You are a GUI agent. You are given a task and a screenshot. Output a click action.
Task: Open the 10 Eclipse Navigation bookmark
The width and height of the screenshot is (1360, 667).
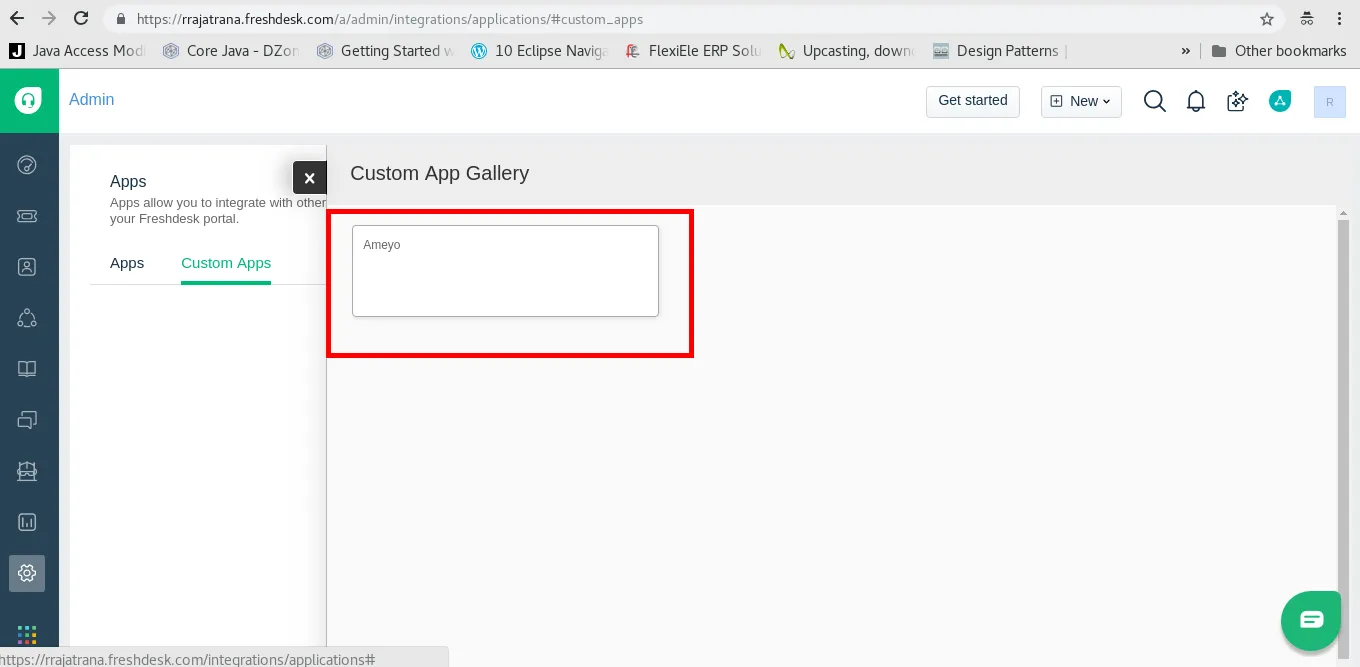[x=539, y=51]
